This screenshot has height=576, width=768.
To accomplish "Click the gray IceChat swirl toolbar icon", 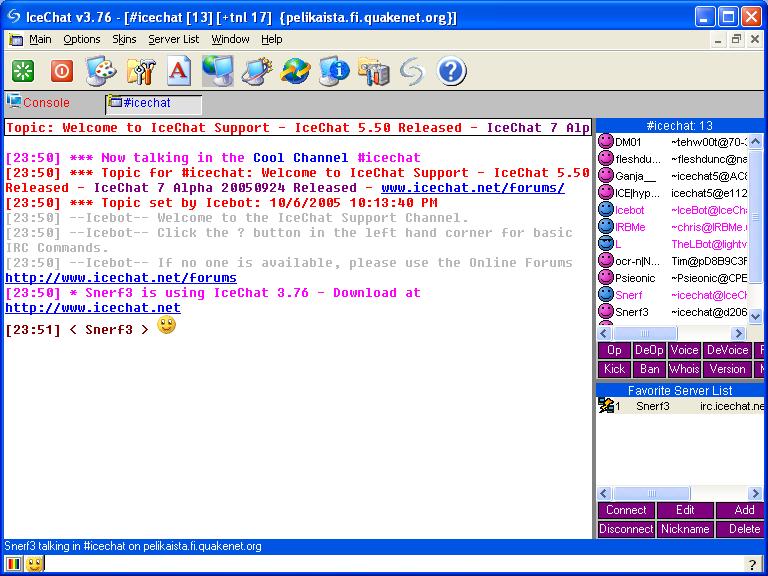I will coord(412,71).
